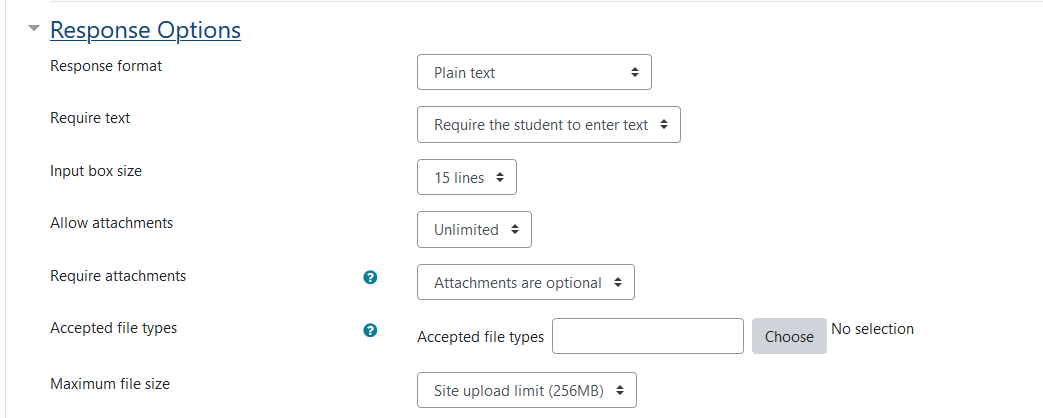Open the Require text dropdown
Image resolution: width=1043 pixels, height=418 pixels.
[549, 124]
